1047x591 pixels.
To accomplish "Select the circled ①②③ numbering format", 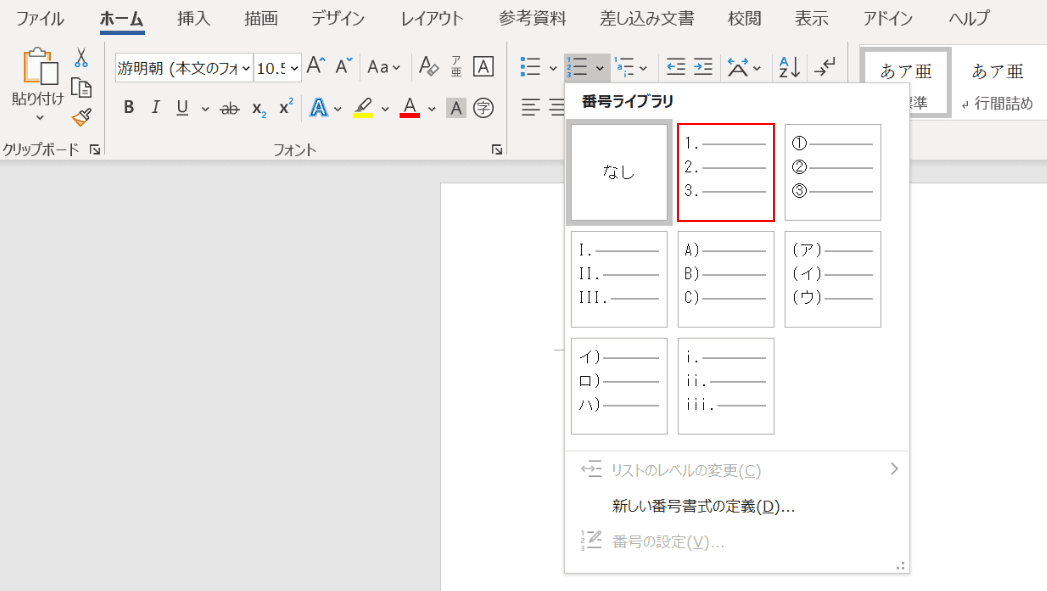I will [833, 172].
